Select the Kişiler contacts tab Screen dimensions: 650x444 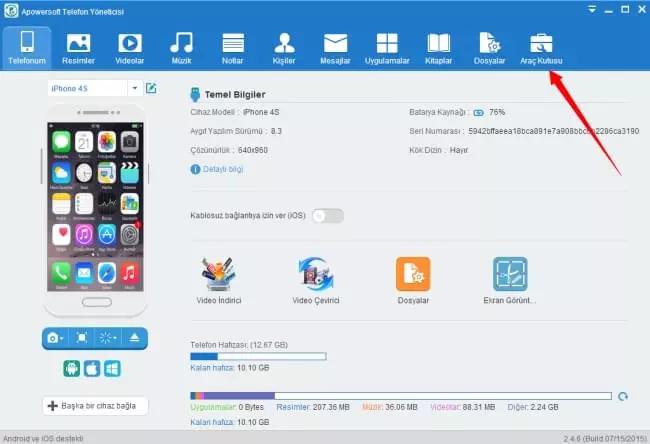[x=284, y=48]
